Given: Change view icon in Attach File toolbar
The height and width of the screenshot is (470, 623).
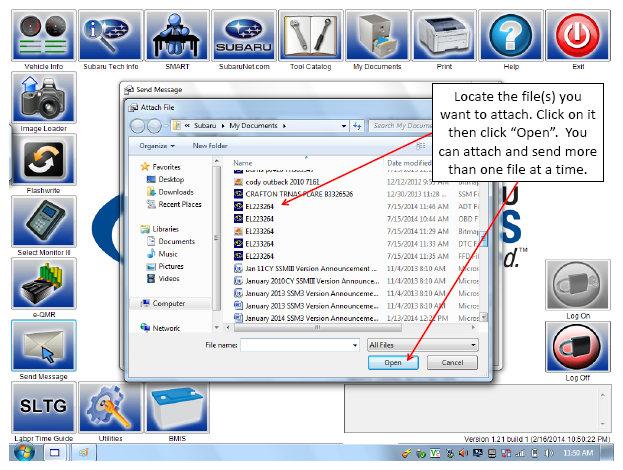Looking at the screenshot, I should [x=420, y=146].
